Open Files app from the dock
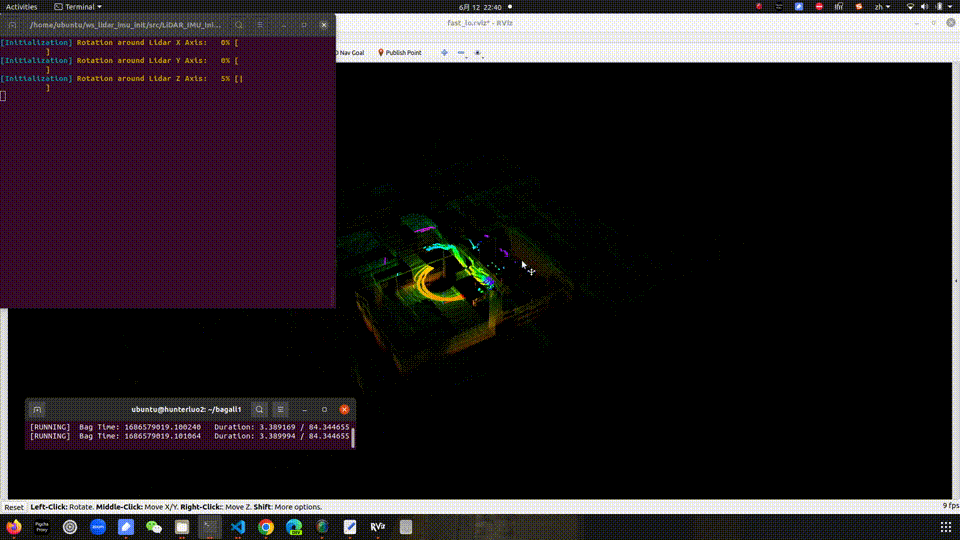Viewport: 960px width, 540px height. (x=182, y=527)
